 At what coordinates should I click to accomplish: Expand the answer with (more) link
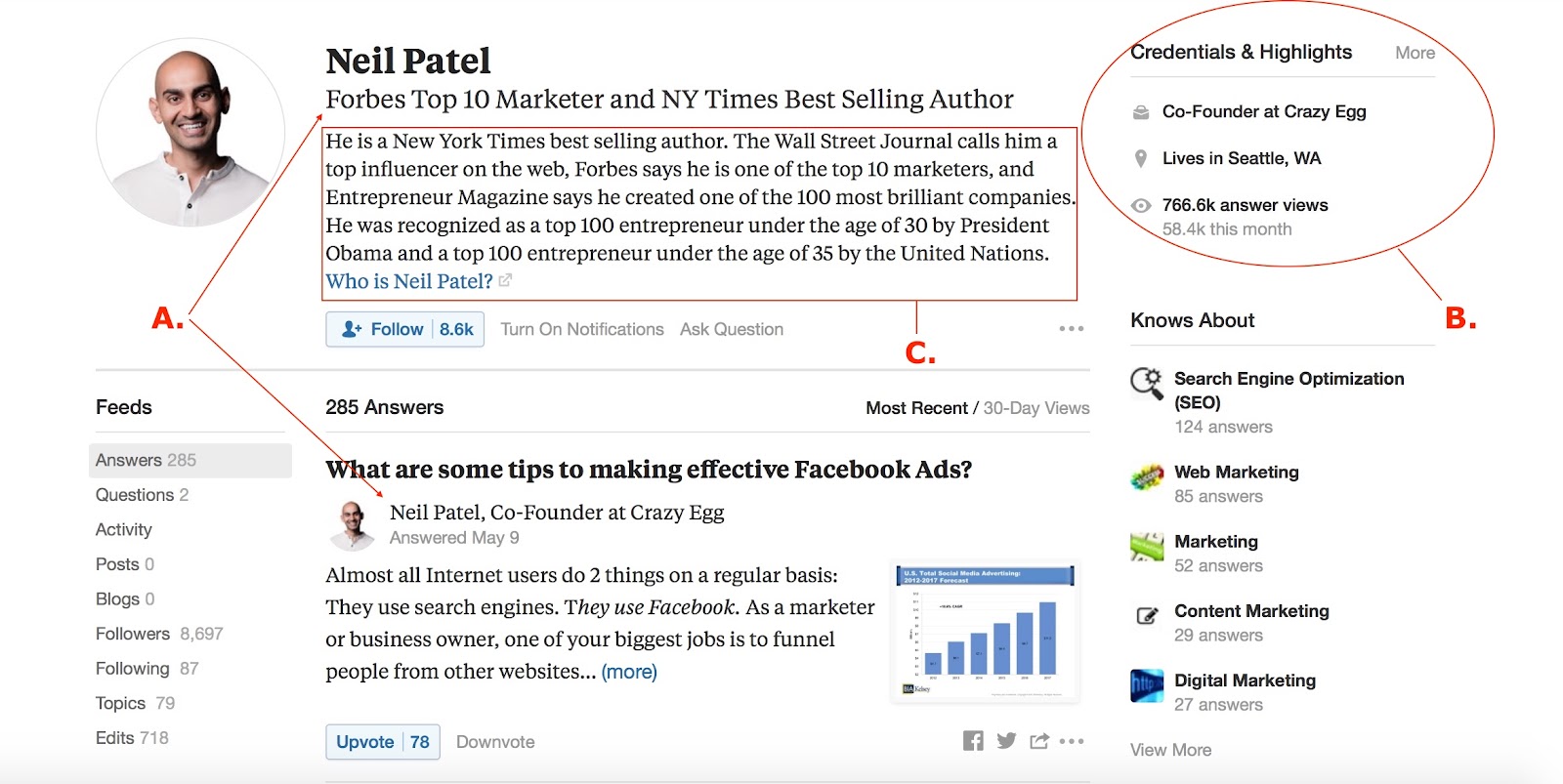click(x=629, y=672)
